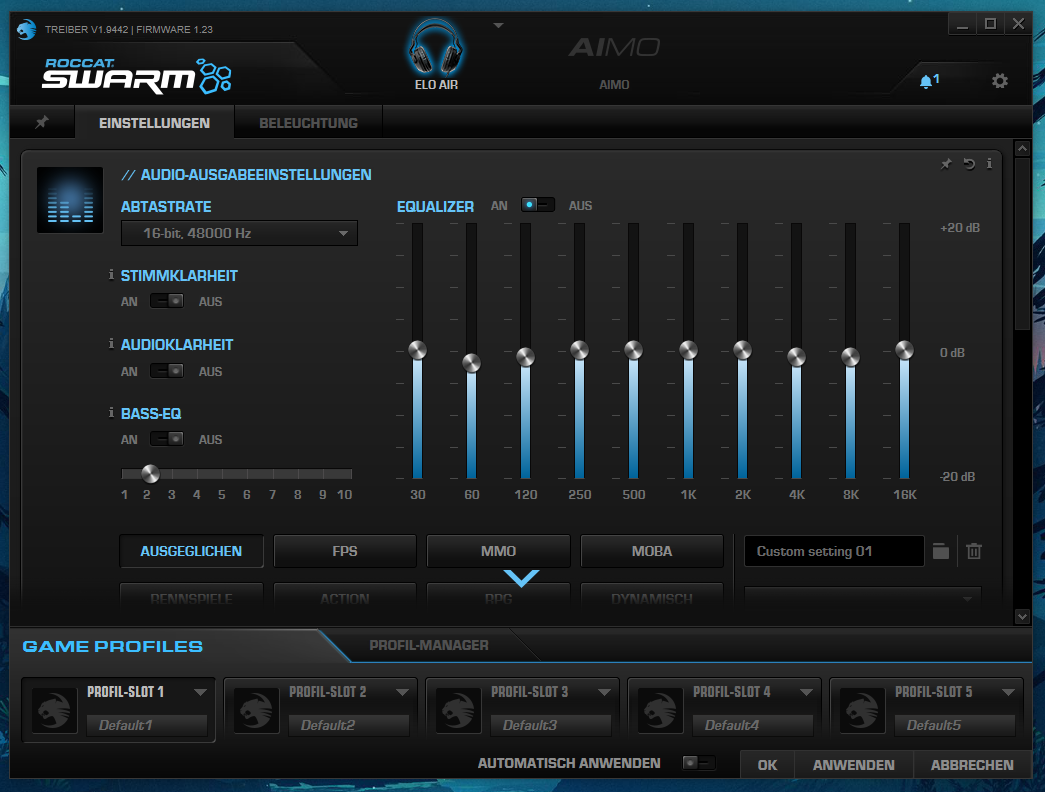Expand Profil-Slot 4 dropdown arrow
This screenshot has height=792, width=1045.
tap(806, 693)
